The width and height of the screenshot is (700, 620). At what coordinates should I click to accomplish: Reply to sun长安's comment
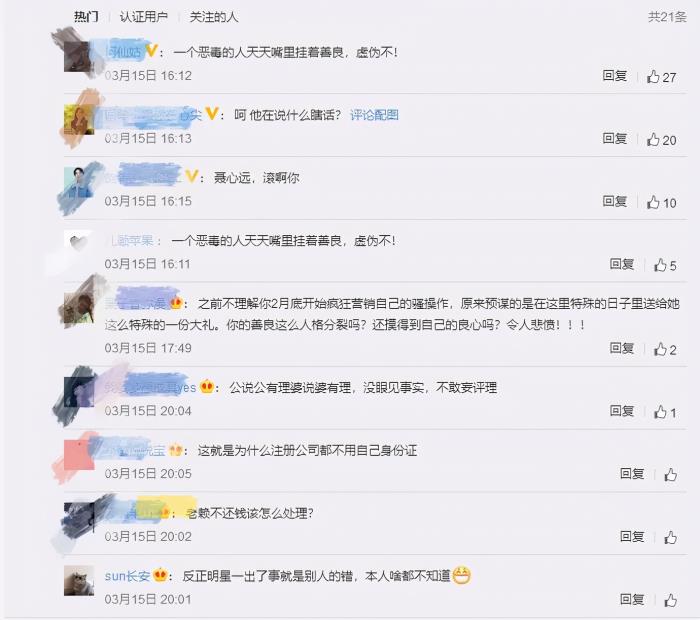click(x=632, y=599)
